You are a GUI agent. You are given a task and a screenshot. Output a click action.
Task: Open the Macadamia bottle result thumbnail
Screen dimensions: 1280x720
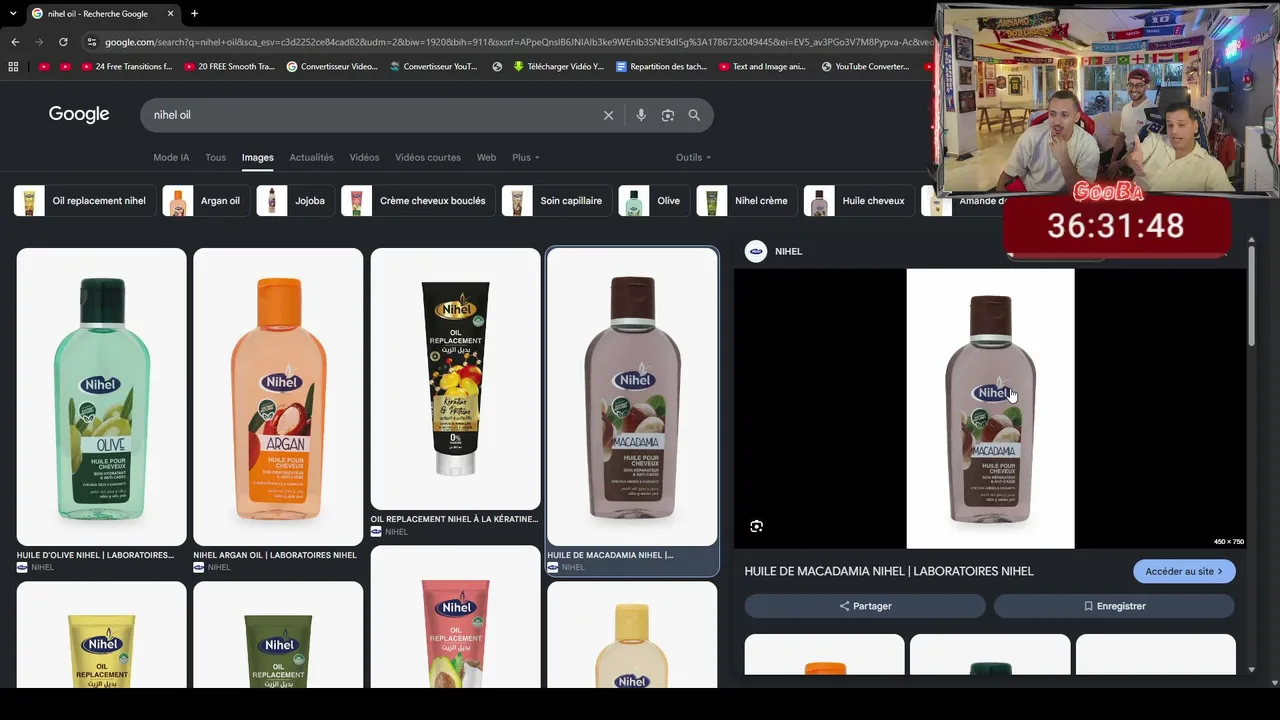click(x=632, y=397)
